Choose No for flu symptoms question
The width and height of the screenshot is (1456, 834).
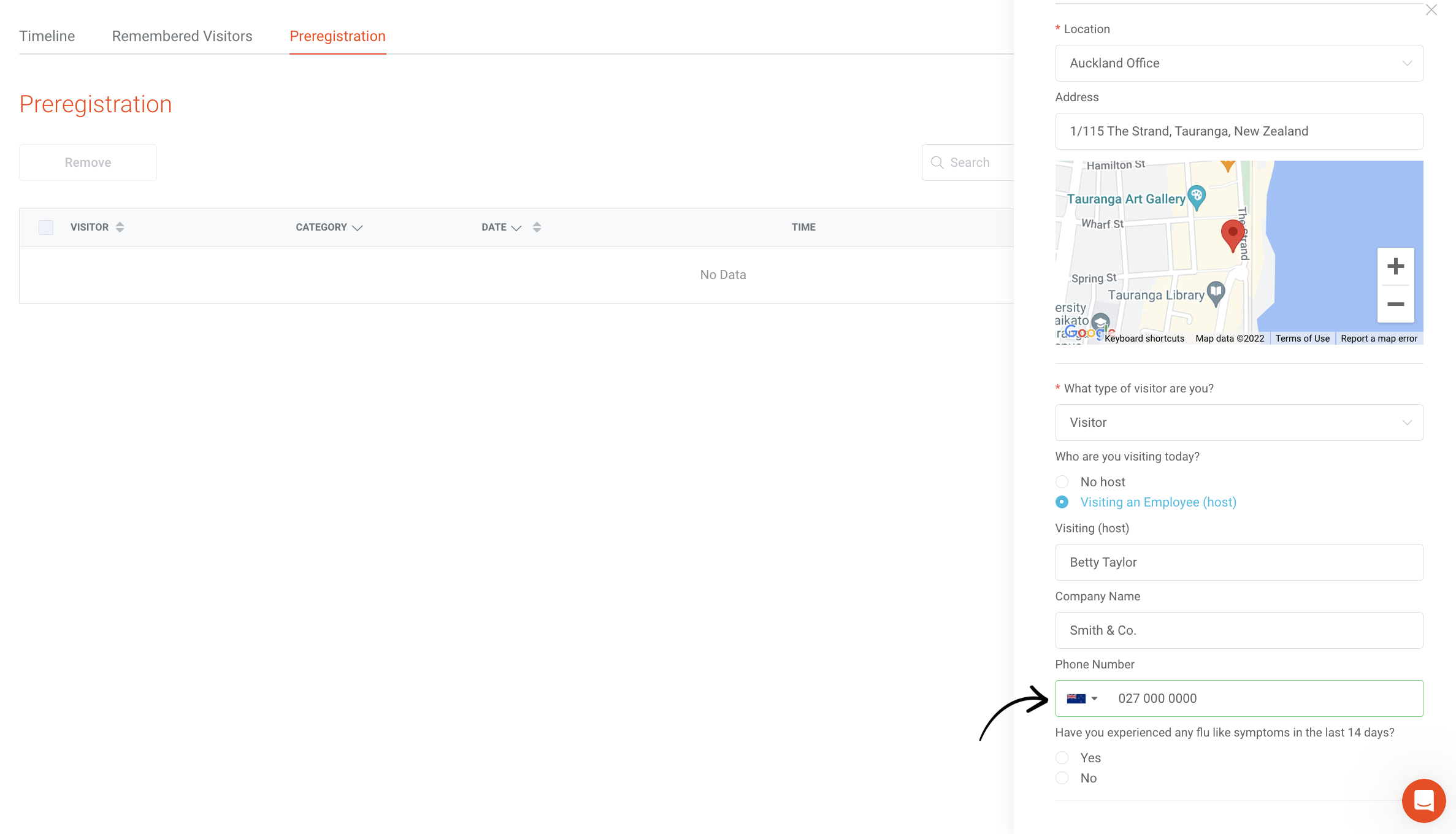1062,778
